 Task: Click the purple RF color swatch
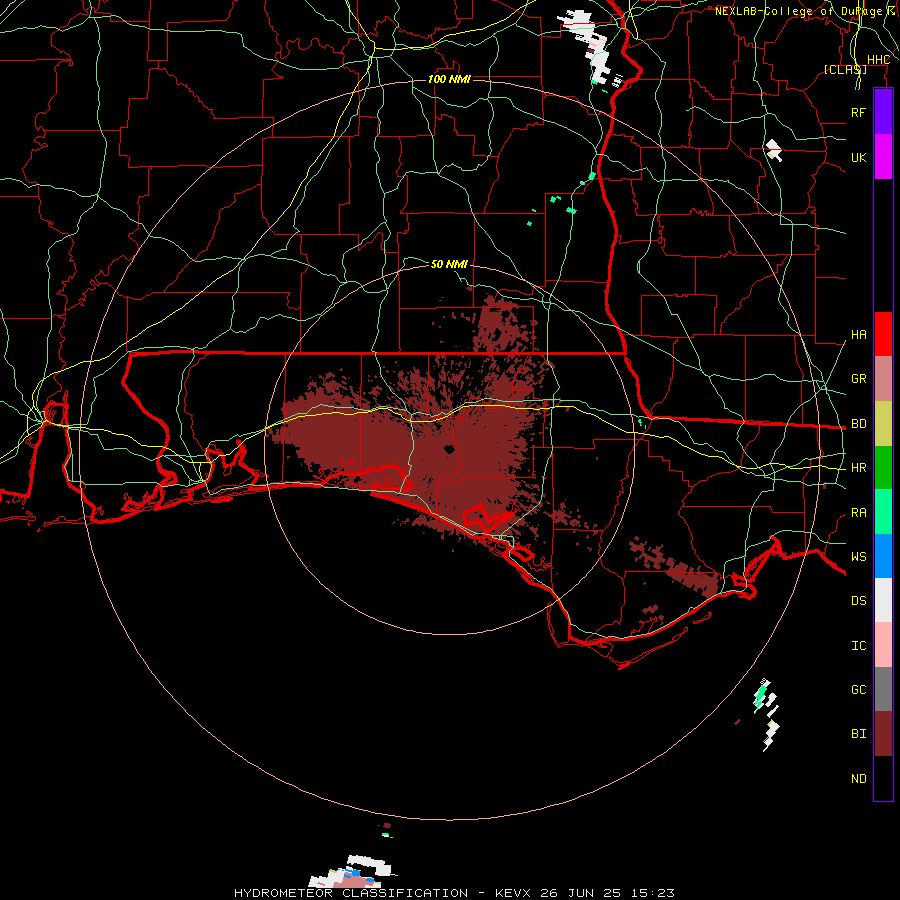pyautogui.click(x=883, y=112)
